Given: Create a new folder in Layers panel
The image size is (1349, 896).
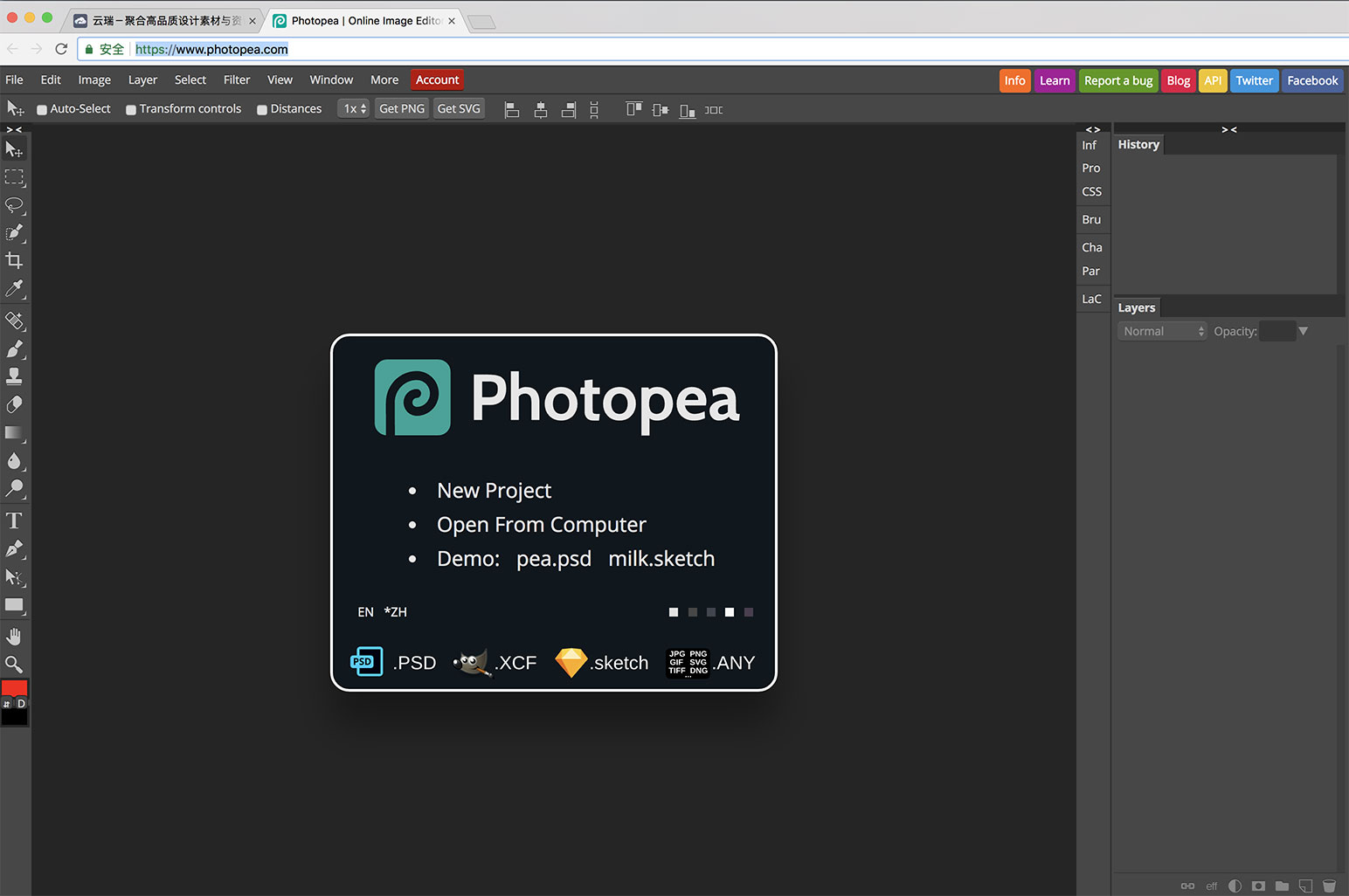Looking at the screenshot, I should point(1282,886).
